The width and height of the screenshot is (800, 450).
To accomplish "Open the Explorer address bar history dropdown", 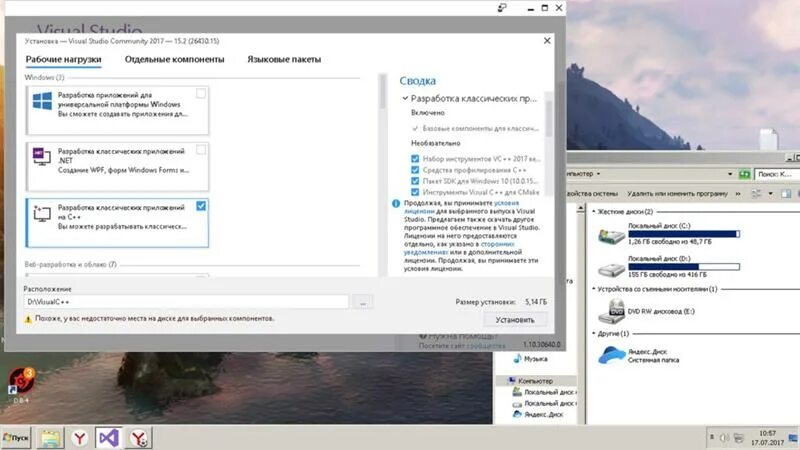I will (730, 174).
